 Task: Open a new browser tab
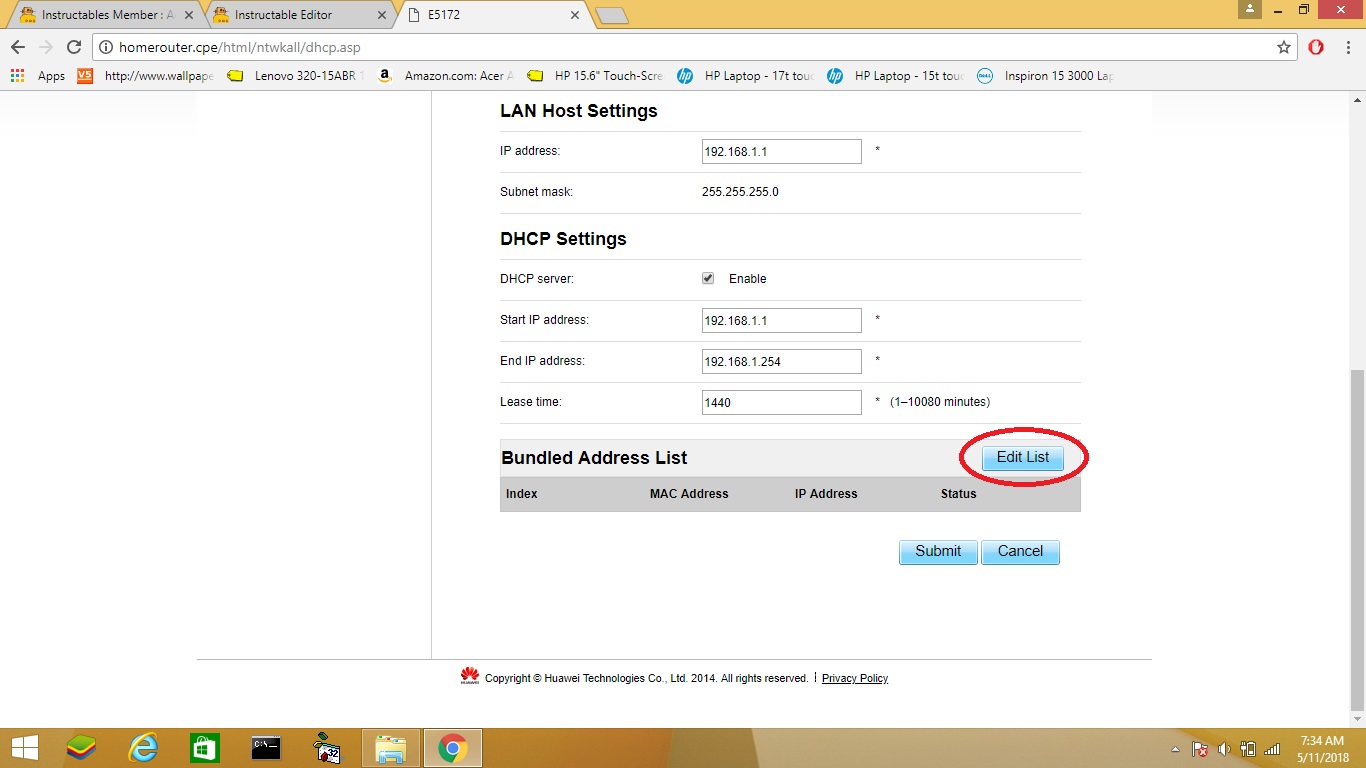tap(611, 15)
